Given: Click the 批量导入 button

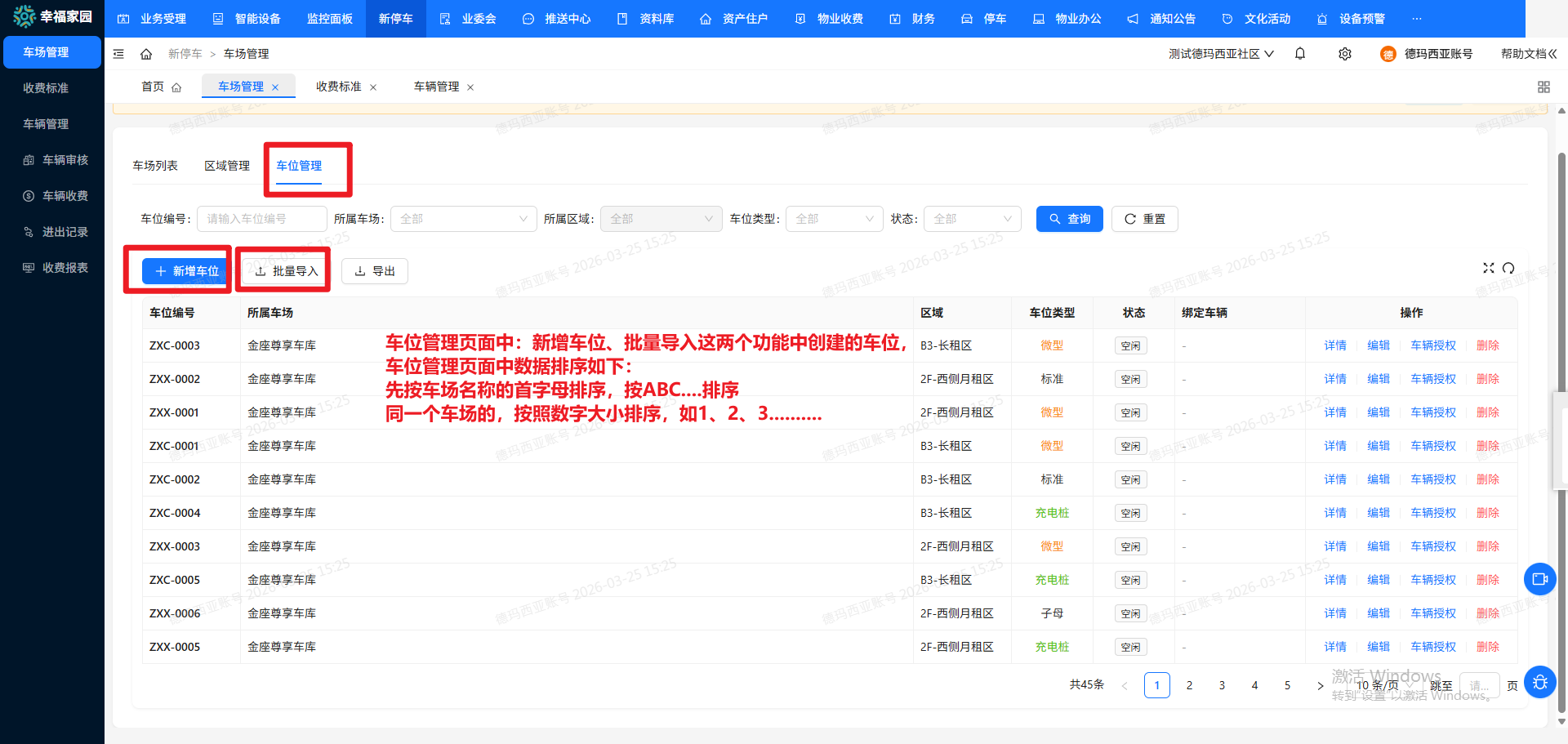Looking at the screenshot, I should (283, 270).
